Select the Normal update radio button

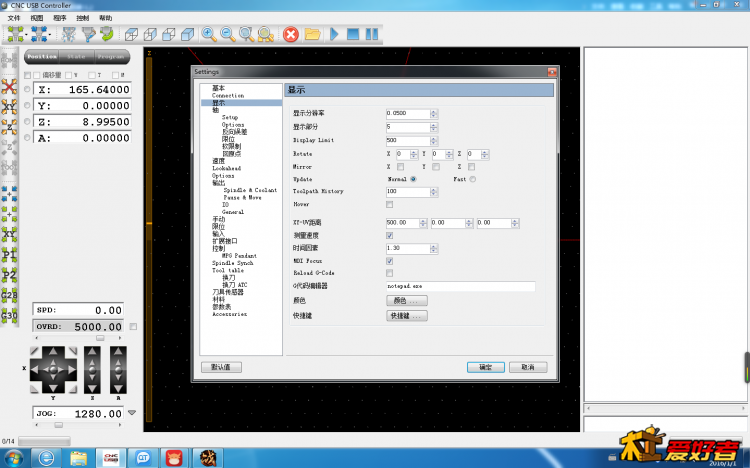(413, 179)
